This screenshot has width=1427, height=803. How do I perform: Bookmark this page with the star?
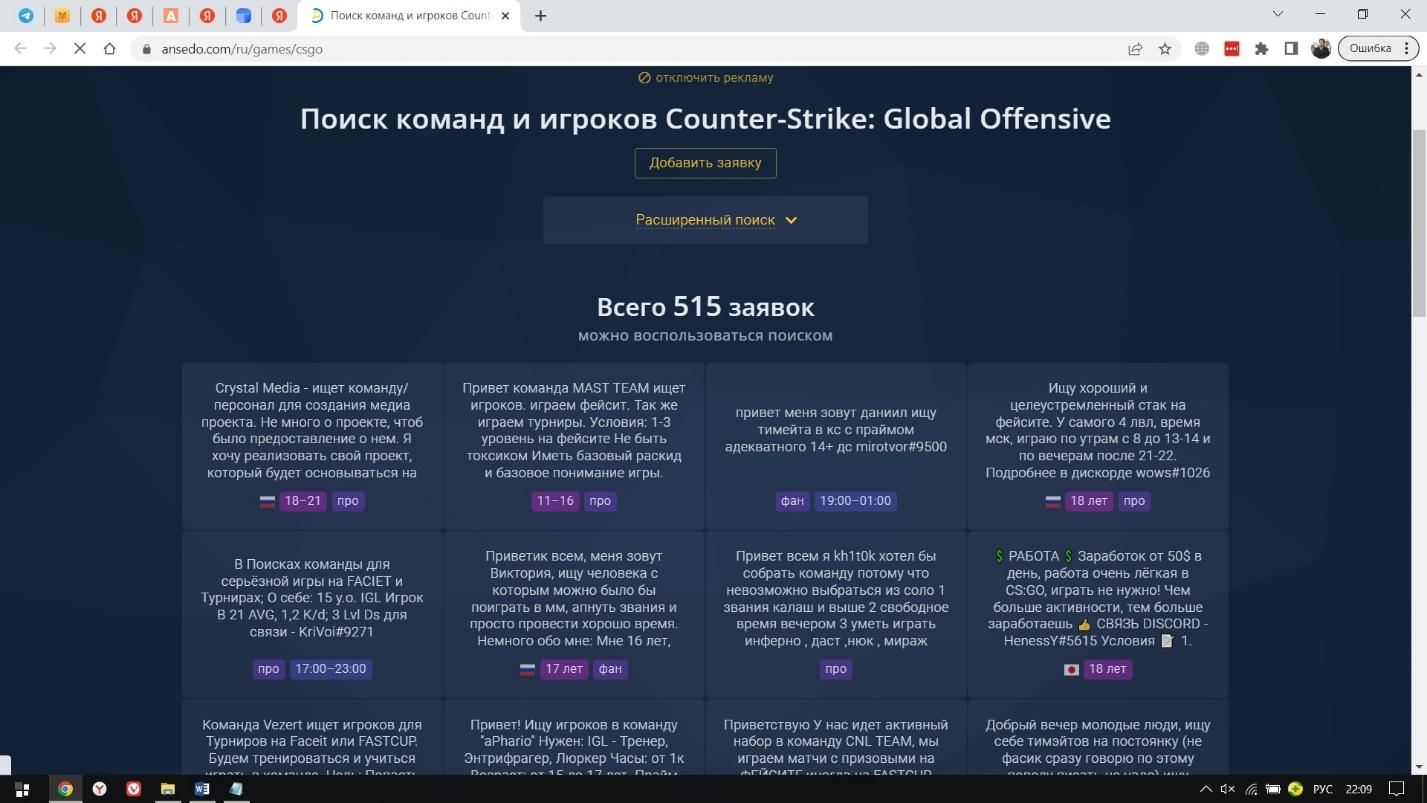pos(1165,48)
